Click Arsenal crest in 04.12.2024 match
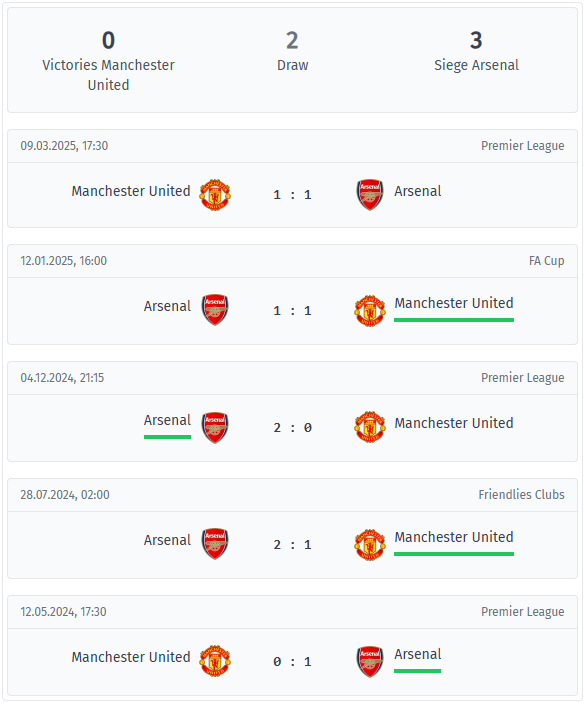 coord(215,428)
